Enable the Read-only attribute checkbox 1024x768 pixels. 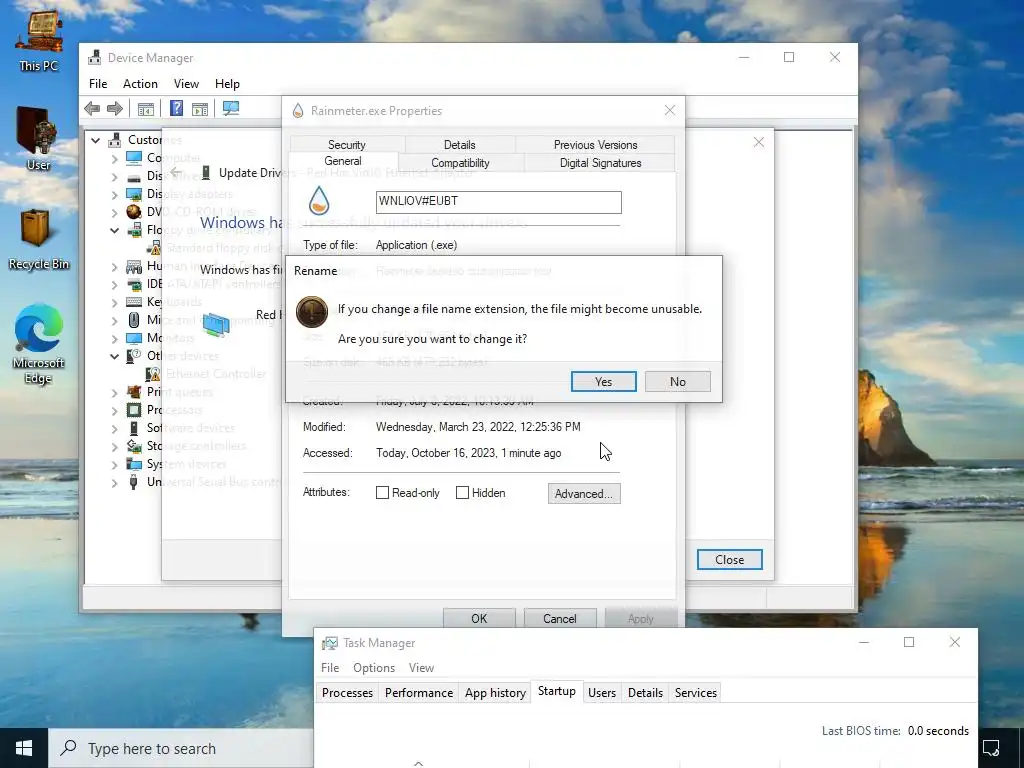point(383,492)
